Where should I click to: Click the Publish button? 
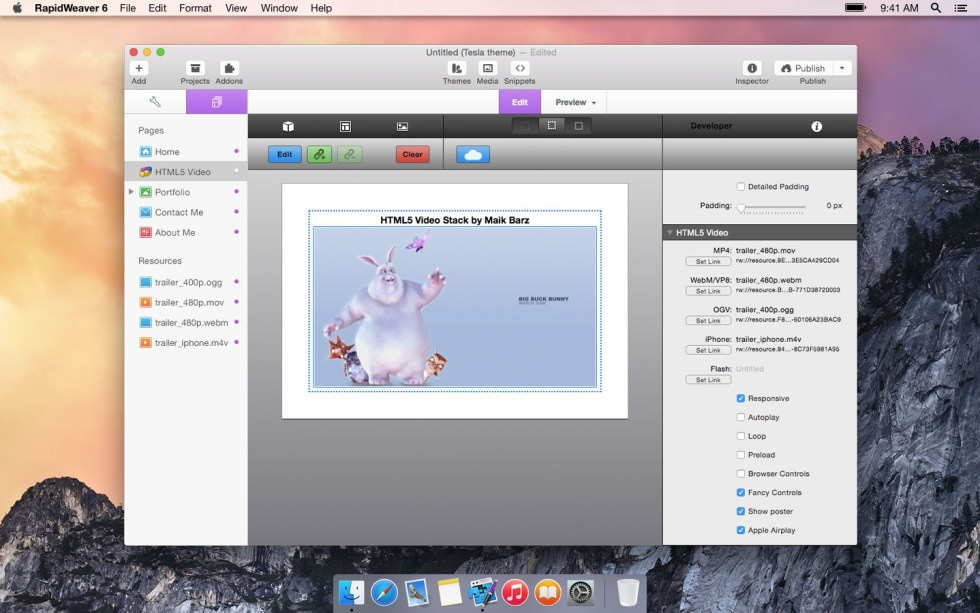click(804, 68)
